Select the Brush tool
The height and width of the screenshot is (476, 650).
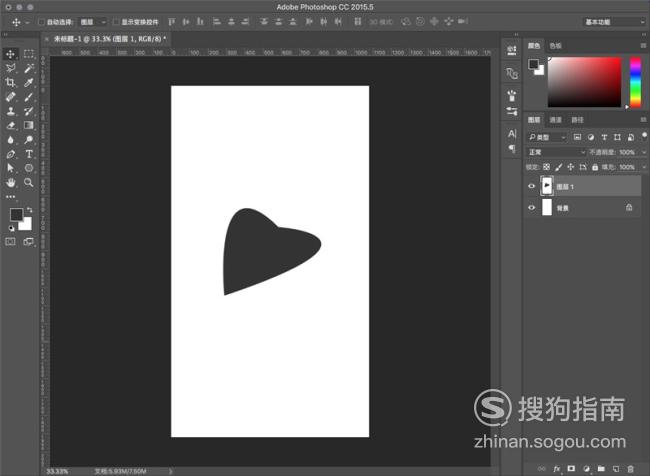(x=29, y=97)
